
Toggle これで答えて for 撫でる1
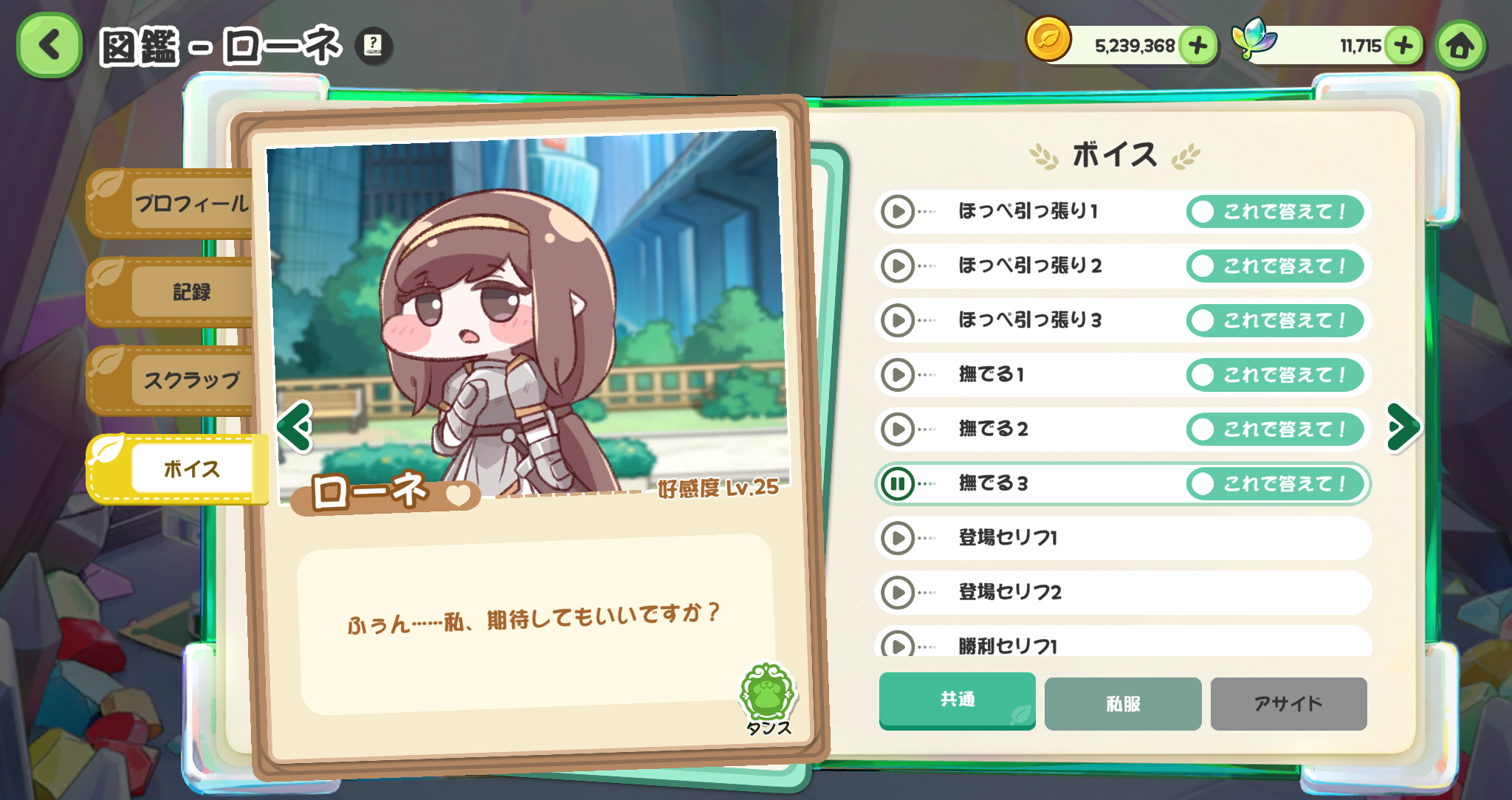[1275, 375]
